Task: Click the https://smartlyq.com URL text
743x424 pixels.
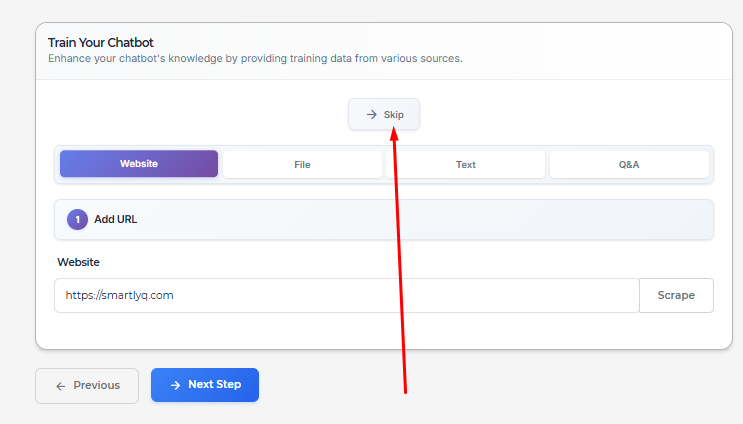Action: [x=119, y=295]
